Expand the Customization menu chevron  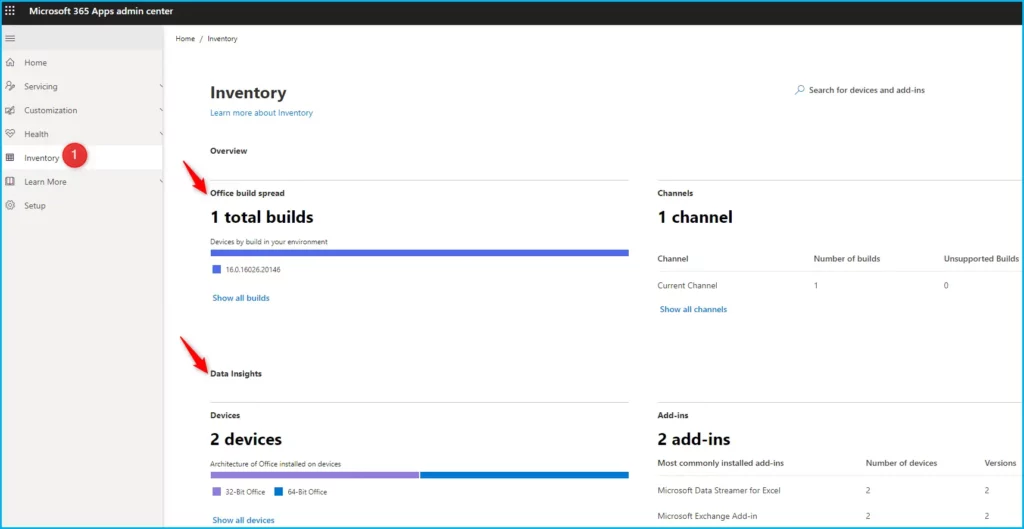pyautogui.click(x=161, y=111)
